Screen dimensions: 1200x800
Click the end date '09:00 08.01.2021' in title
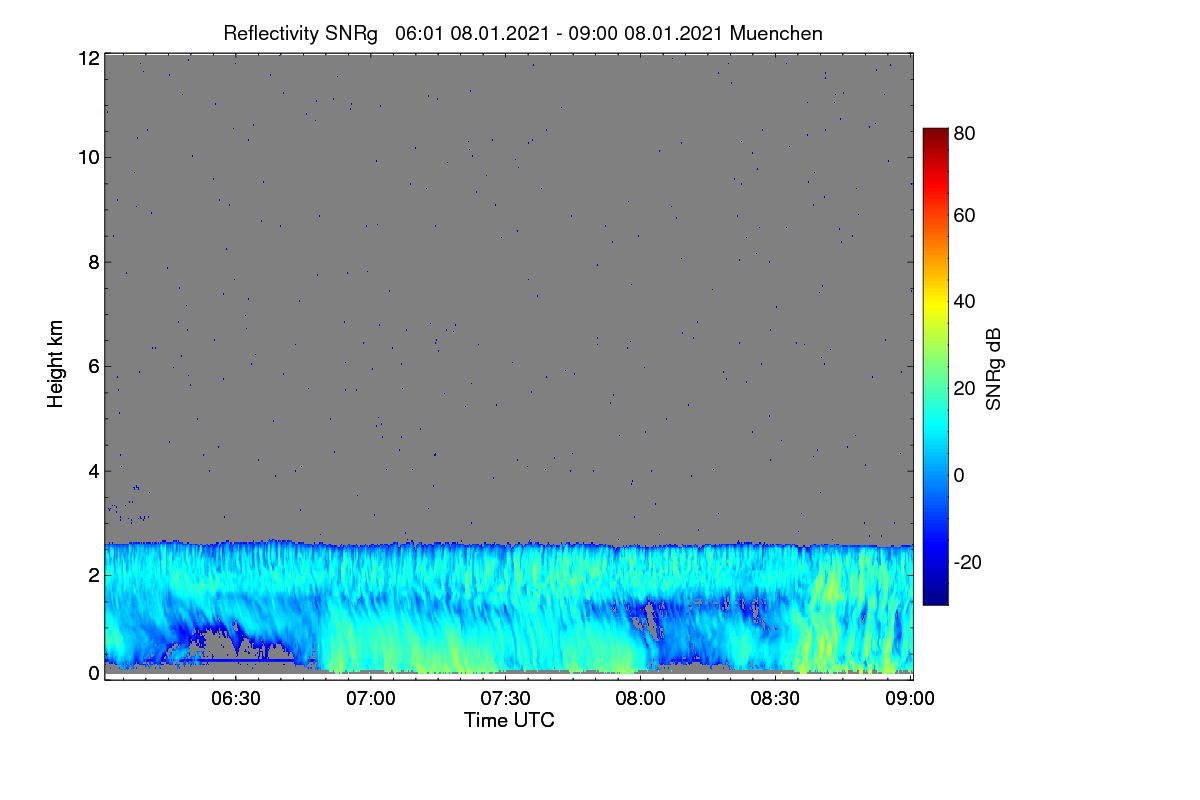(648, 33)
